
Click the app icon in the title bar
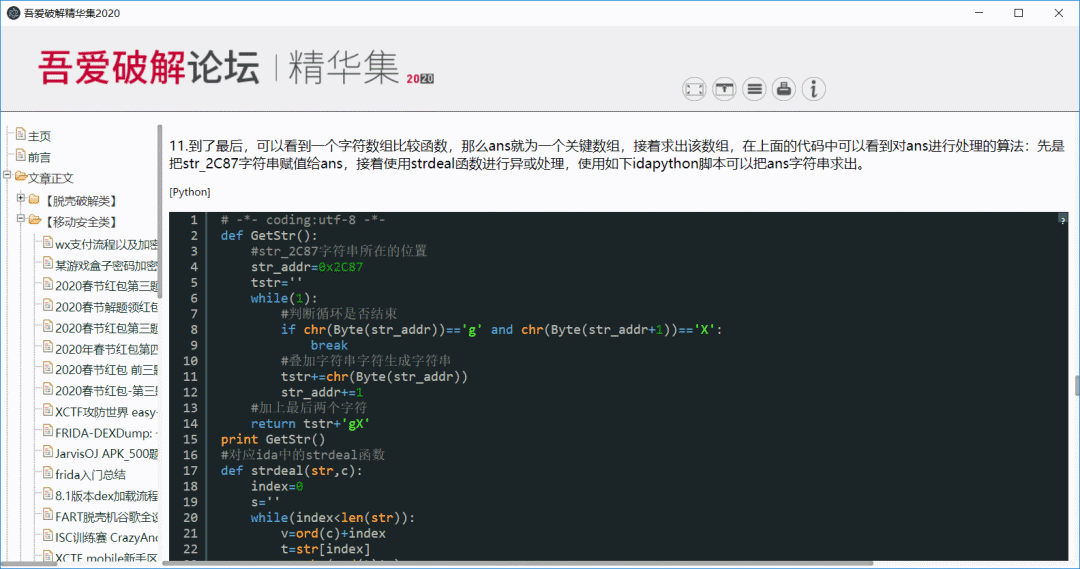pos(13,13)
